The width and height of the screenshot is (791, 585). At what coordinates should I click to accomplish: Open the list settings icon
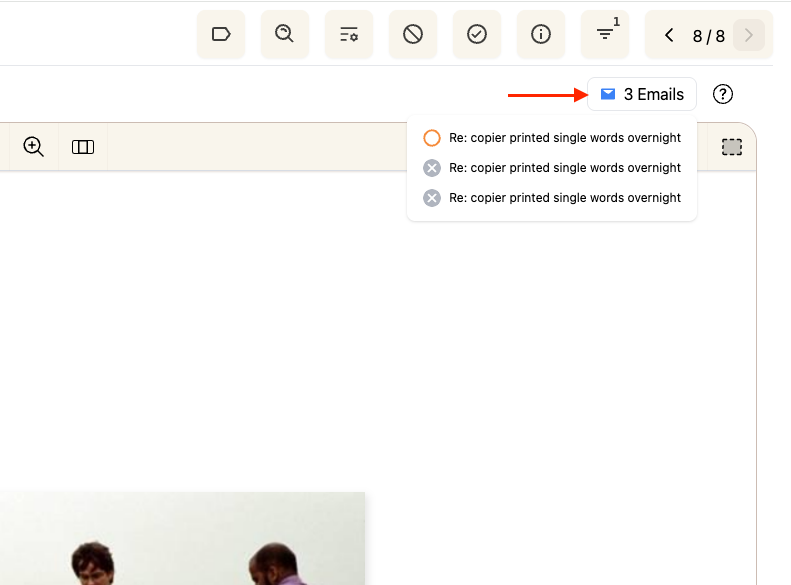[x=349, y=34]
